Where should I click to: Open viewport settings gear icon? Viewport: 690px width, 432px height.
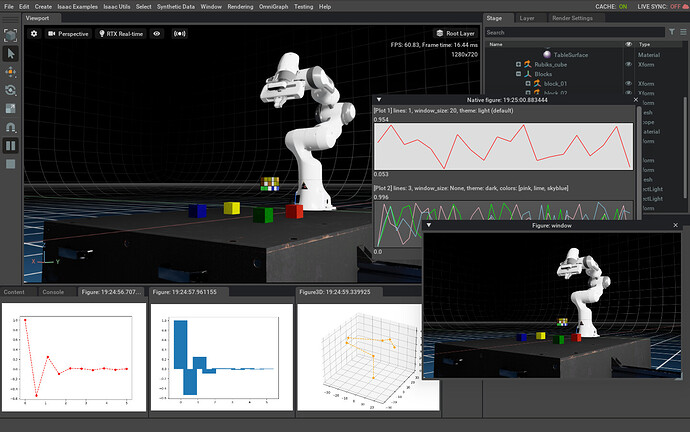tap(33, 34)
